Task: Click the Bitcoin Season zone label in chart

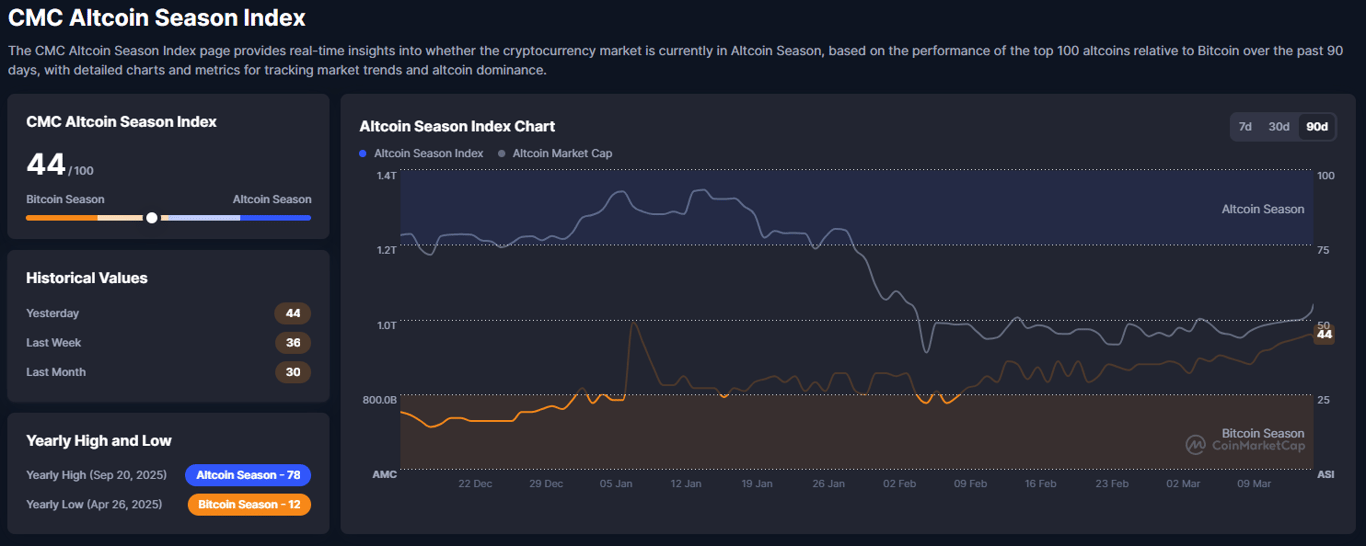Action: 1262,433
